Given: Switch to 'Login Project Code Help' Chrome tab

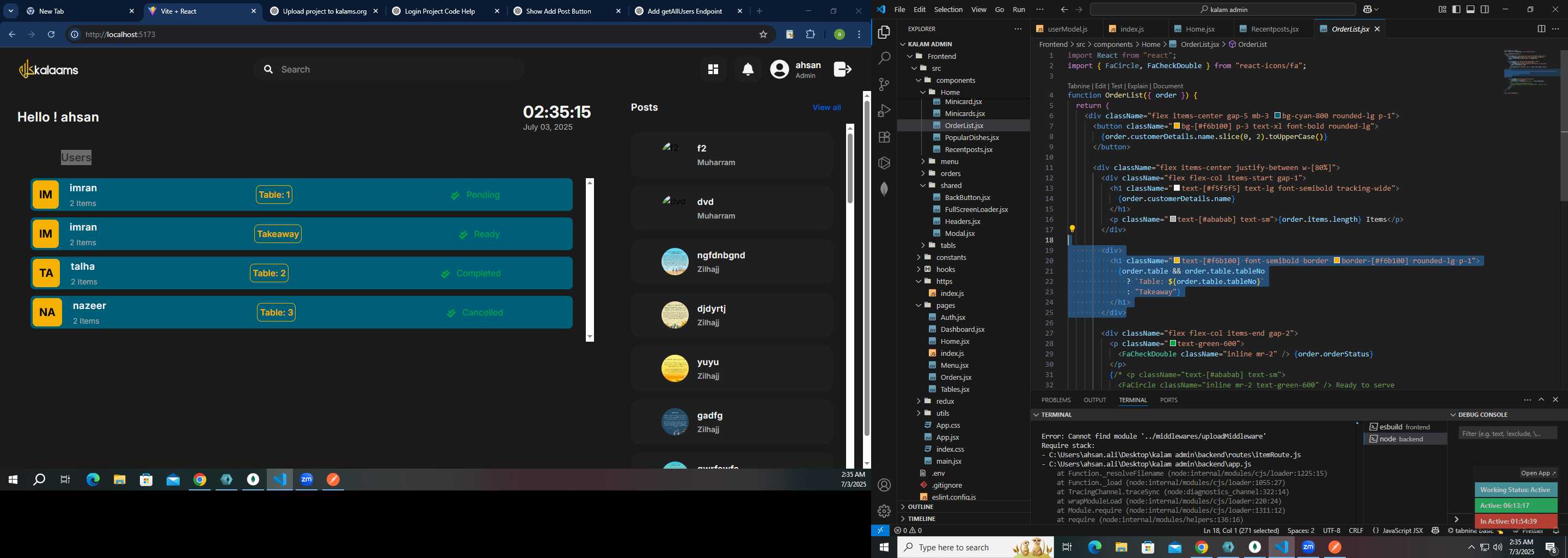Looking at the screenshot, I should point(445,11).
